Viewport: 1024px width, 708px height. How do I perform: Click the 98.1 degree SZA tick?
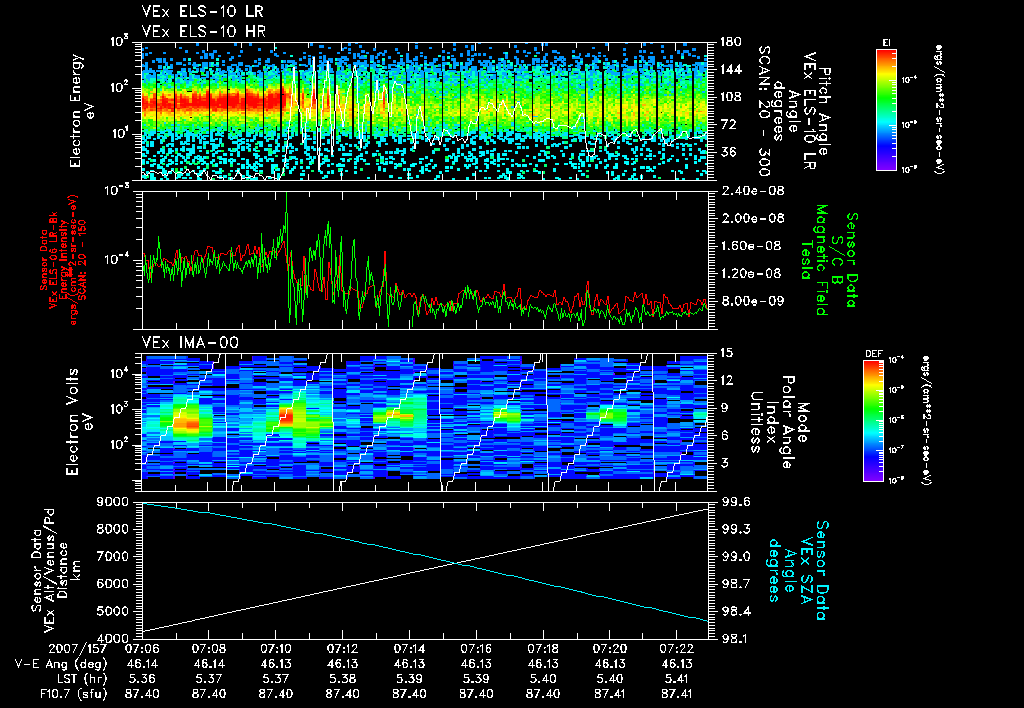[x=735, y=638]
